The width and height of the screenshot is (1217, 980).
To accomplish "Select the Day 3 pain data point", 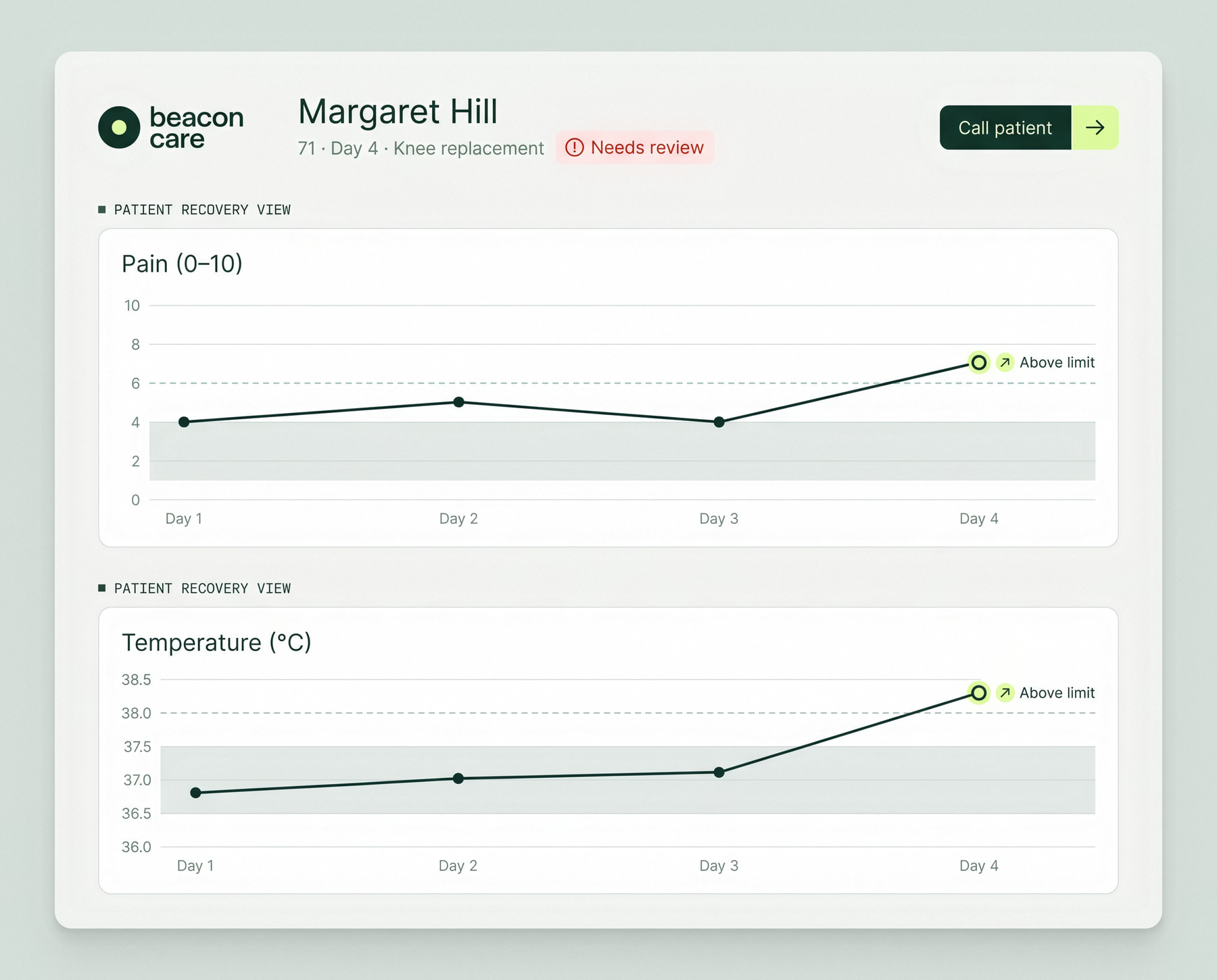I will (719, 422).
